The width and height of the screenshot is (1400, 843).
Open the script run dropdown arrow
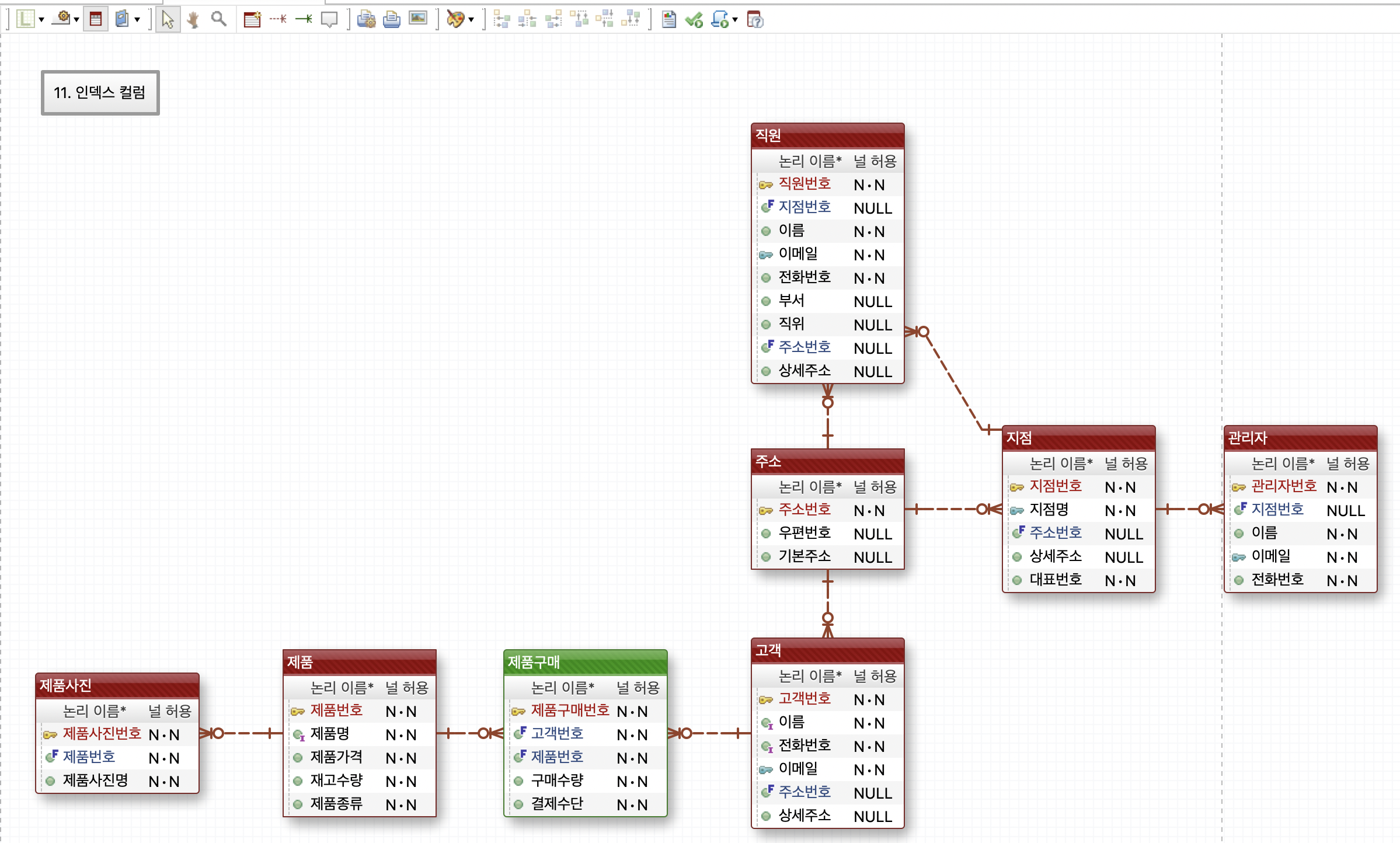tap(735, 20)
